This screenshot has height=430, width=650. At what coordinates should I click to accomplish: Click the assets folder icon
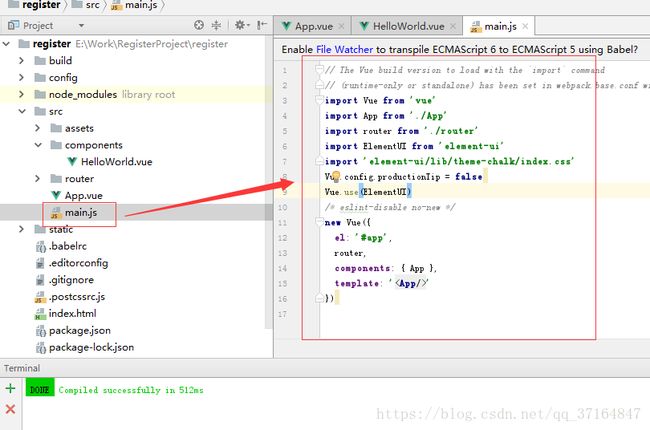pos(56,128)
